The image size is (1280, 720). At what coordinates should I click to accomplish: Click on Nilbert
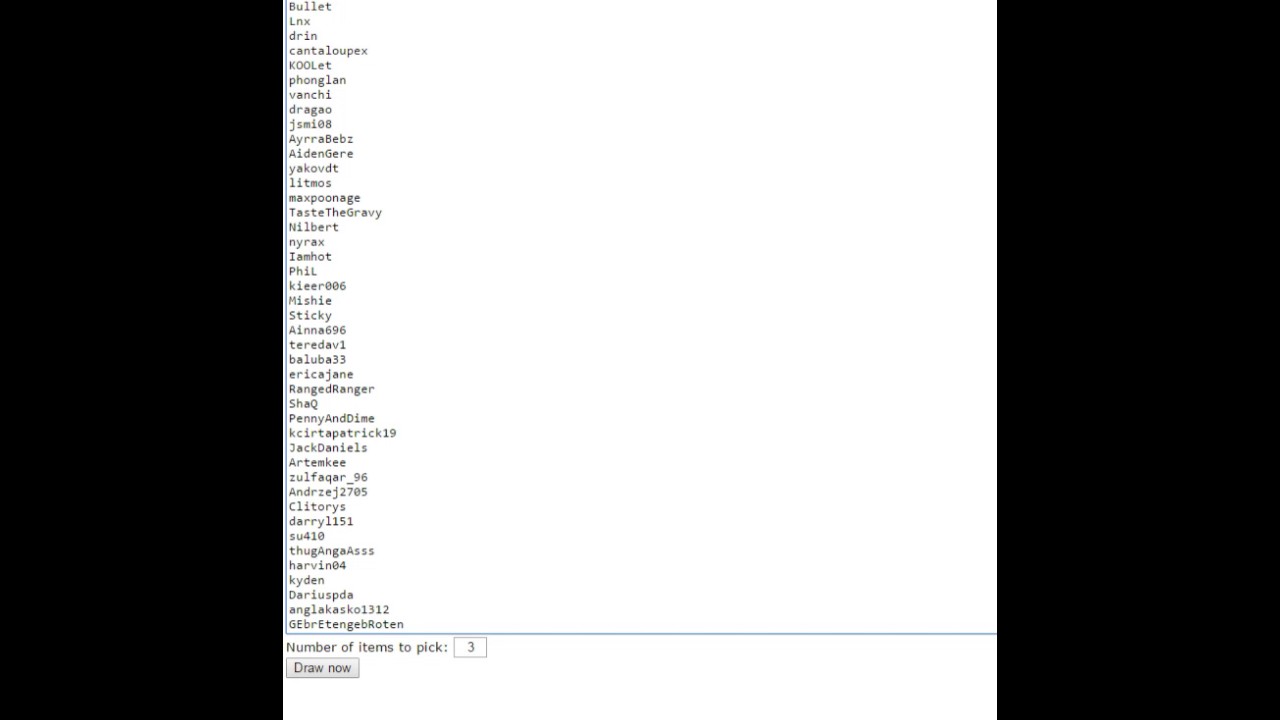[314, 227]
